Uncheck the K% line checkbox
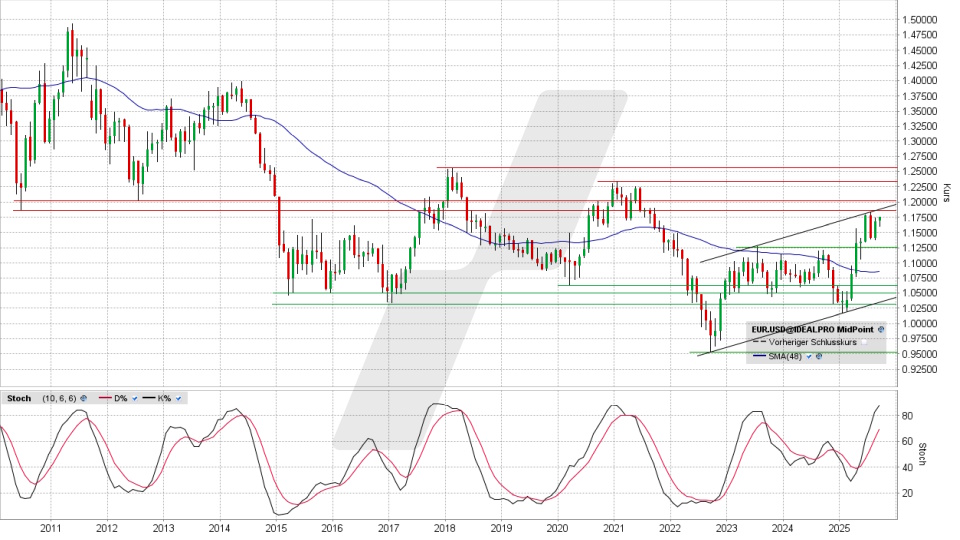The image size is (960, 540). (x=178, y=399)
